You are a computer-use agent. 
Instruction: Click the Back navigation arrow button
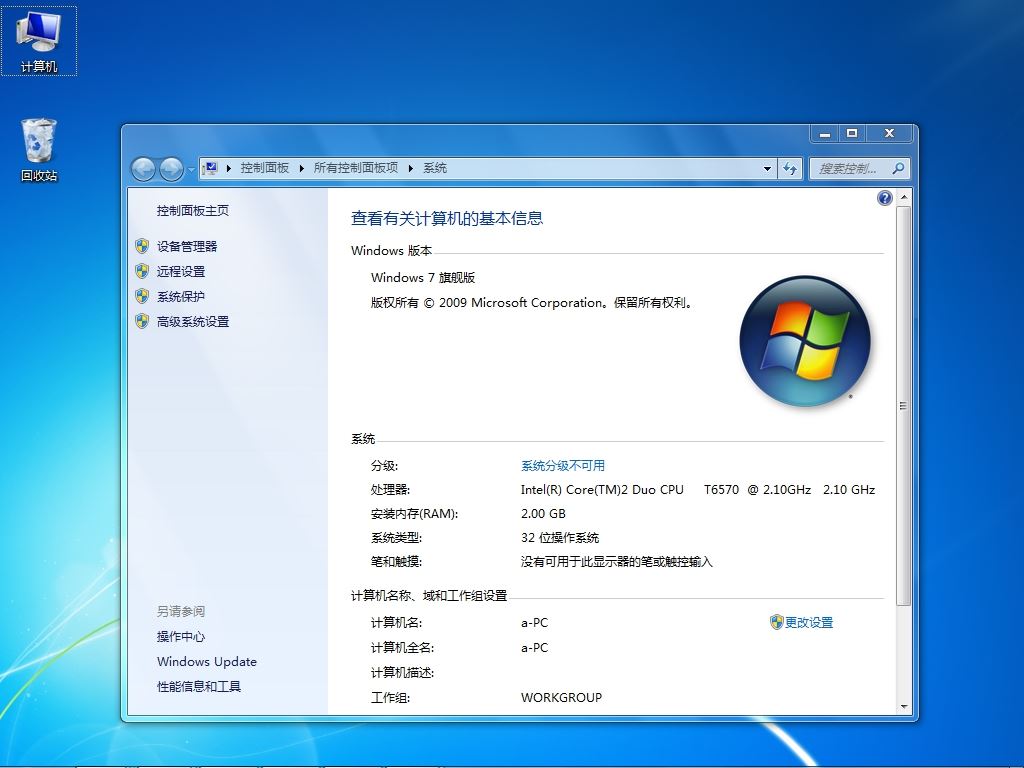143,169
